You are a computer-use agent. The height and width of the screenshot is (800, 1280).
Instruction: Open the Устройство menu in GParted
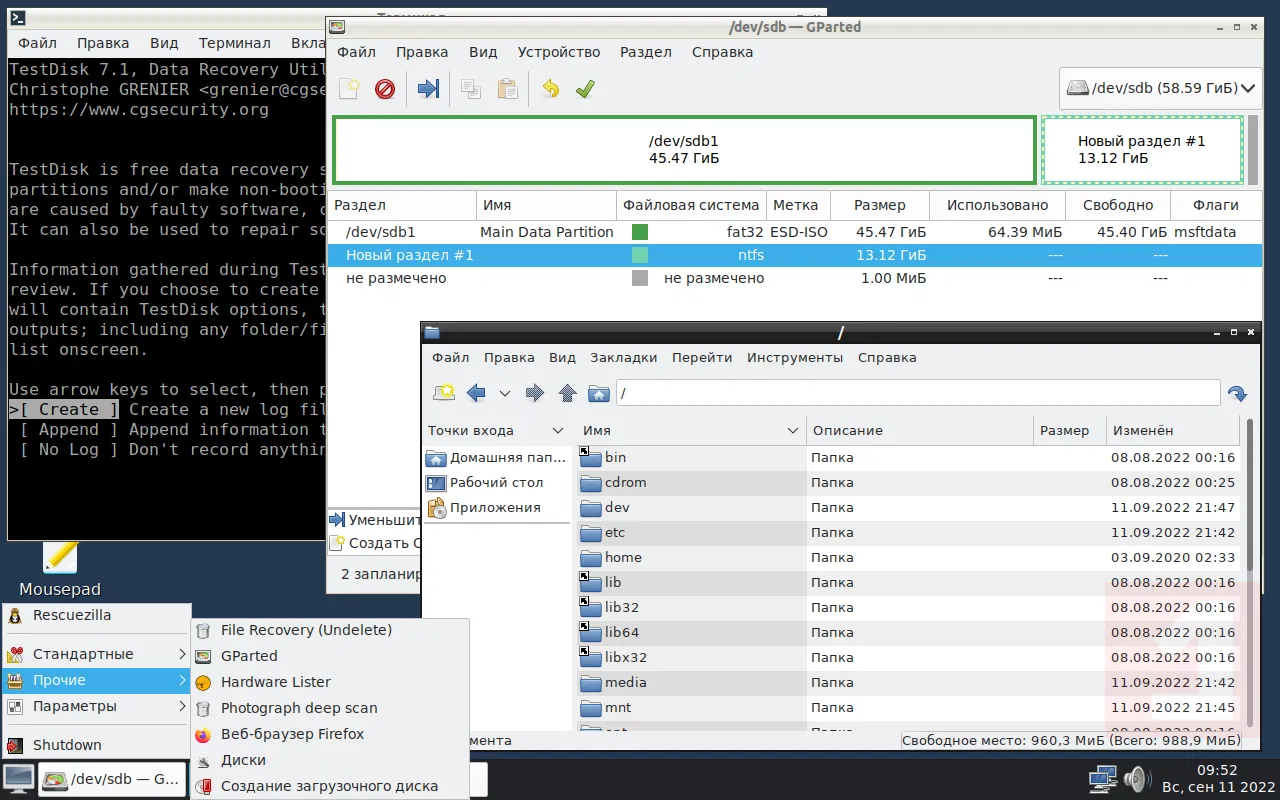(559, 52)
